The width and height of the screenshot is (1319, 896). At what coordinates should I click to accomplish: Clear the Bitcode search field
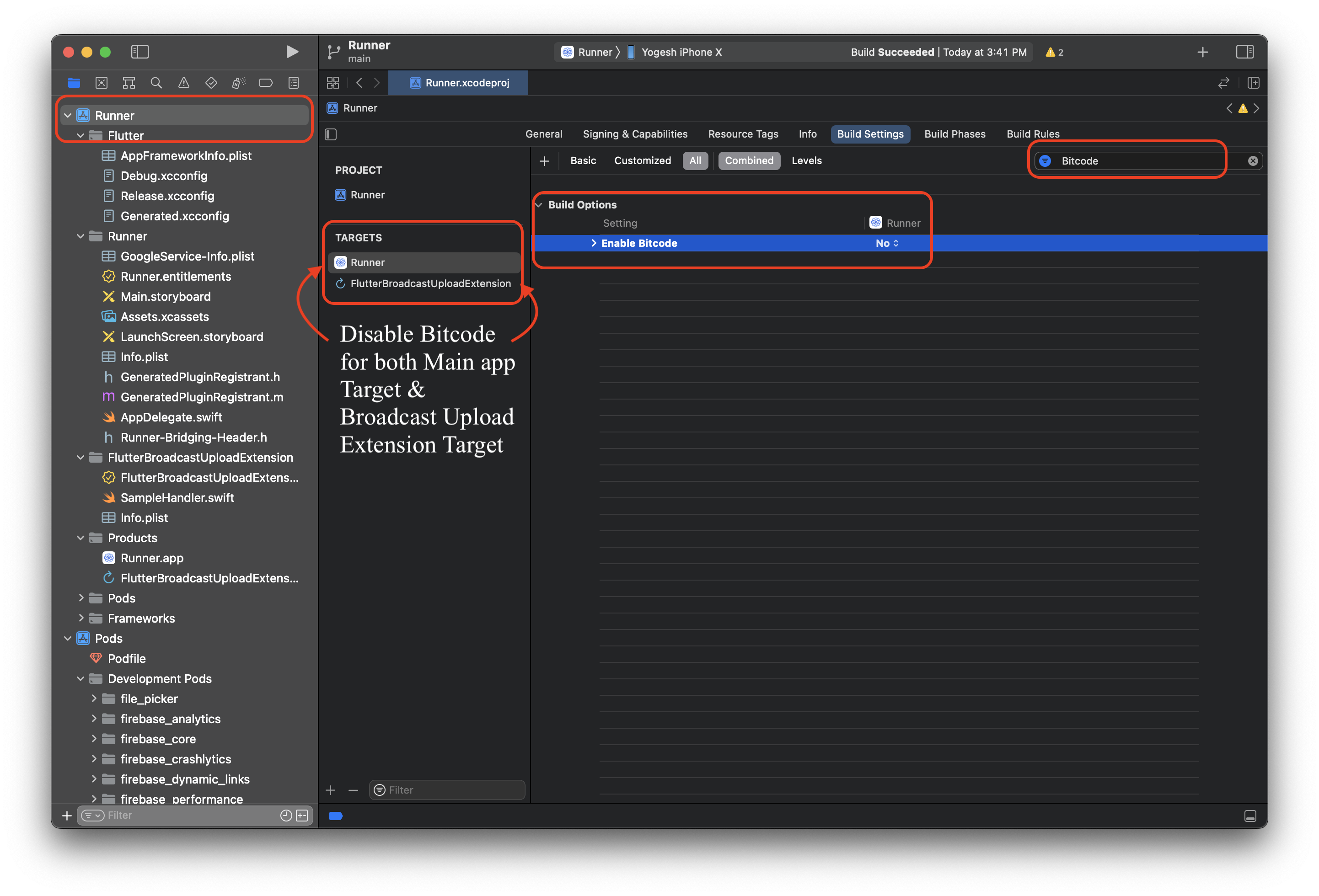point(1253,160)
